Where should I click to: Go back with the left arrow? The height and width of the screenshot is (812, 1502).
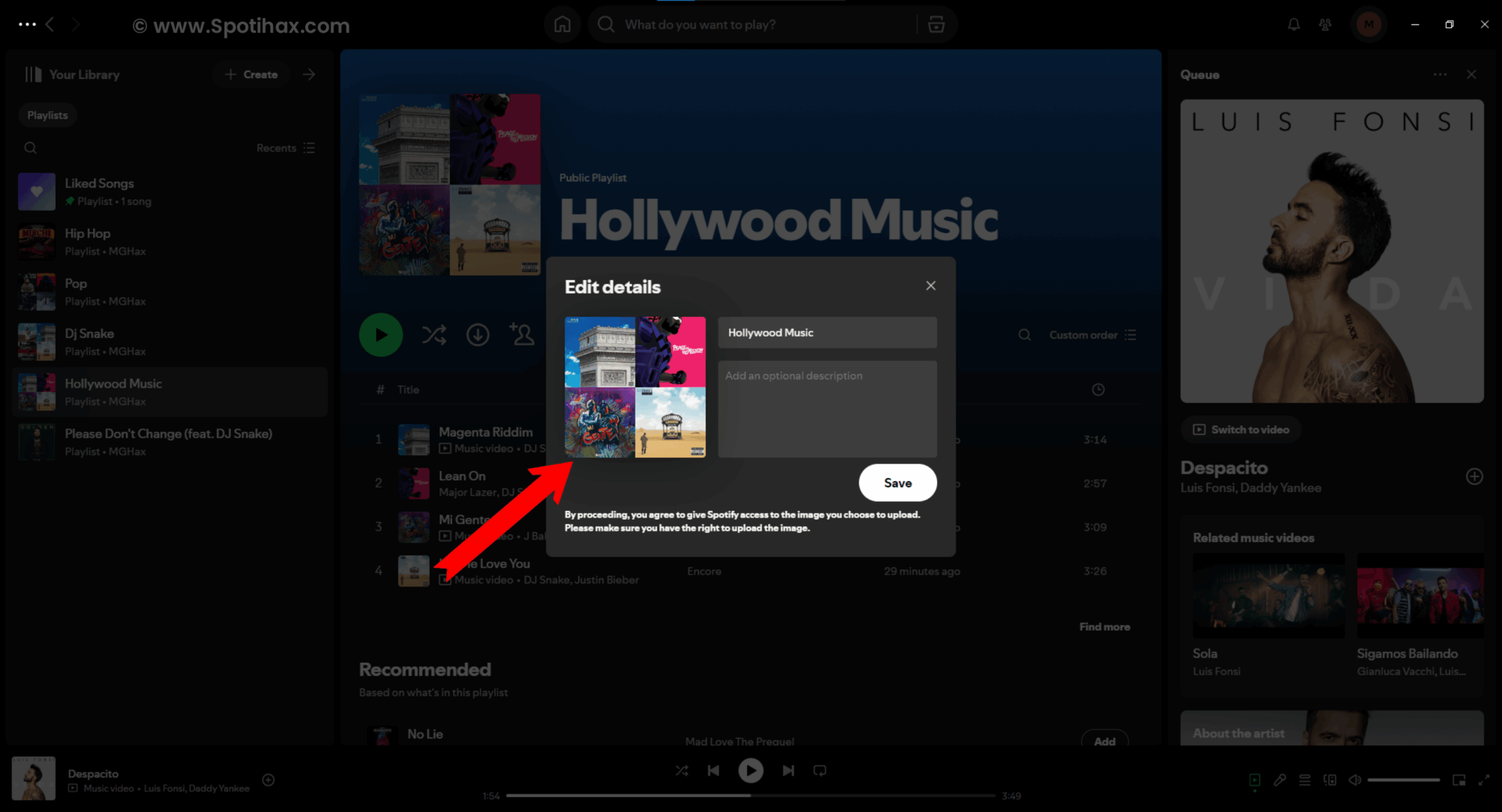[x=50, y=25]
